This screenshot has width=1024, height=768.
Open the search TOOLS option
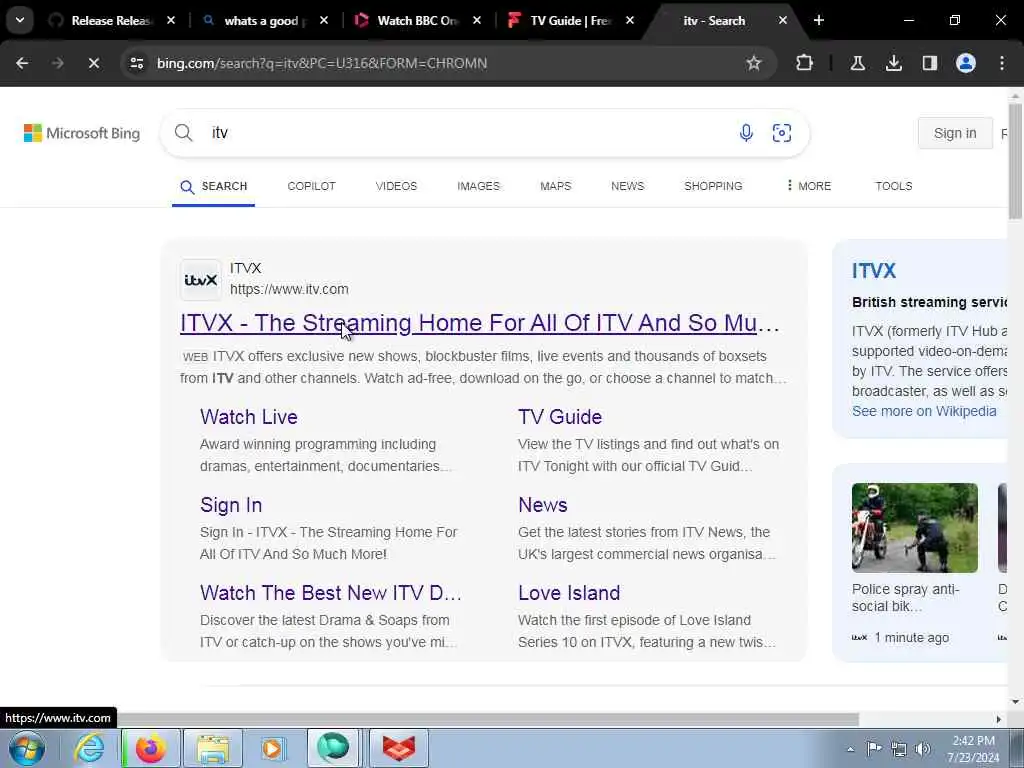[893, 187]
